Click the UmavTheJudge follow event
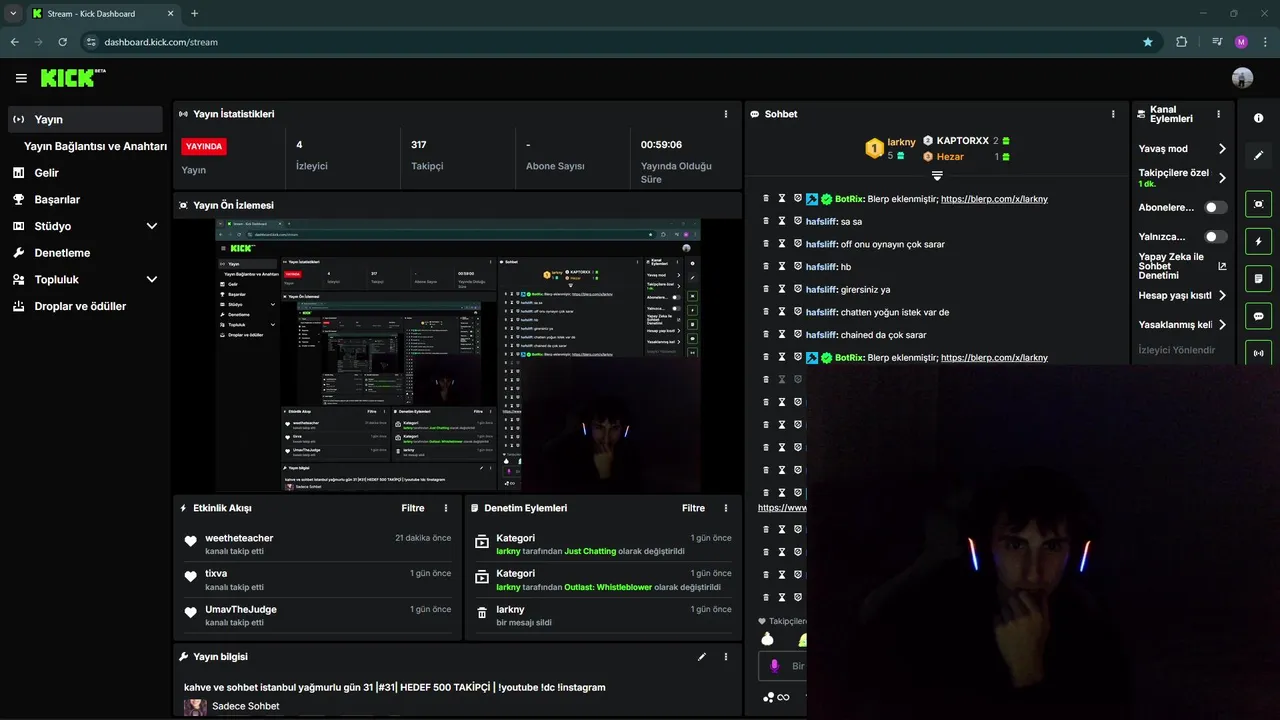 click(x=318, y=615)
